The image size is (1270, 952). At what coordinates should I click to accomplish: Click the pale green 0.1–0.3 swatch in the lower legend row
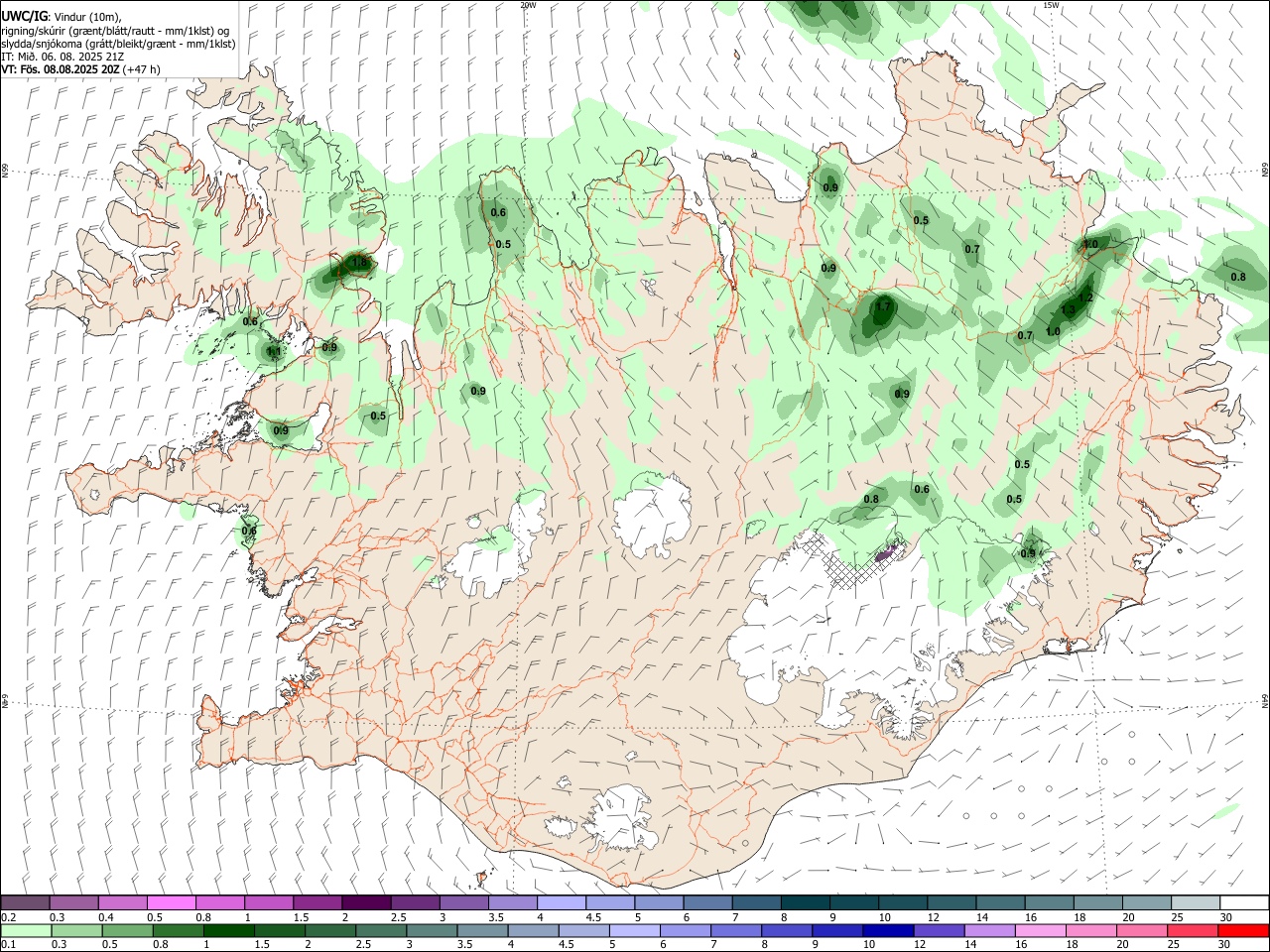coord(26,930)
